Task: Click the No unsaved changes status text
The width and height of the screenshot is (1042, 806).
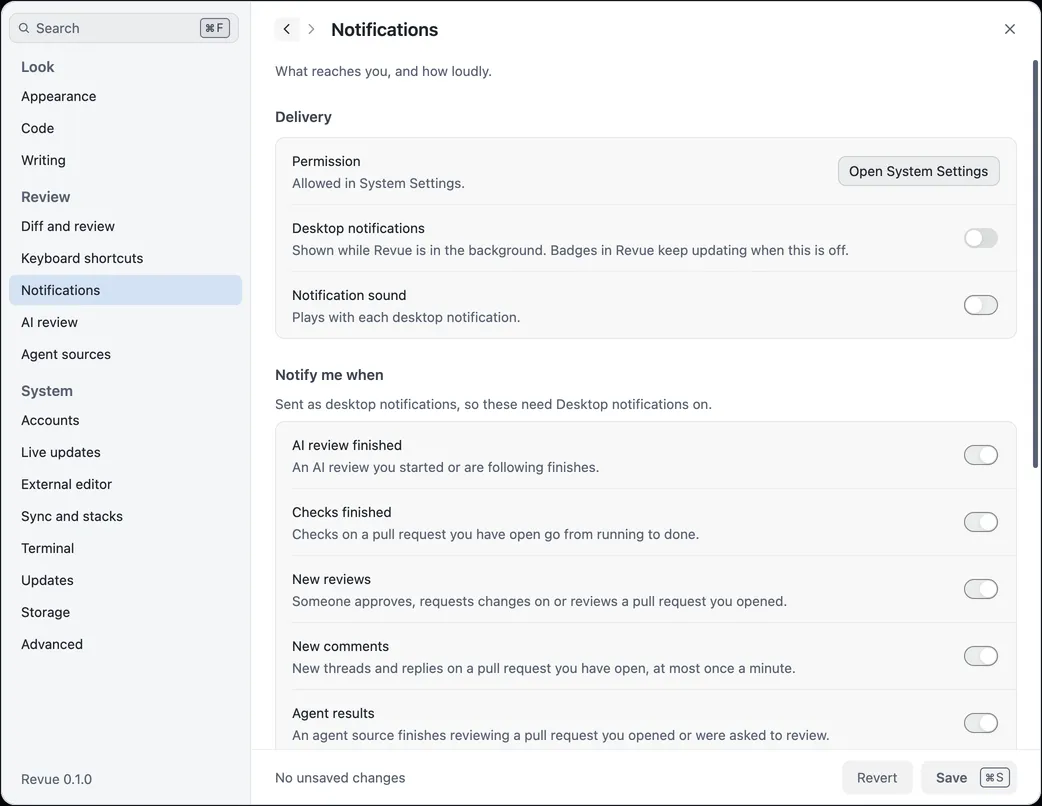Action: 340,777
